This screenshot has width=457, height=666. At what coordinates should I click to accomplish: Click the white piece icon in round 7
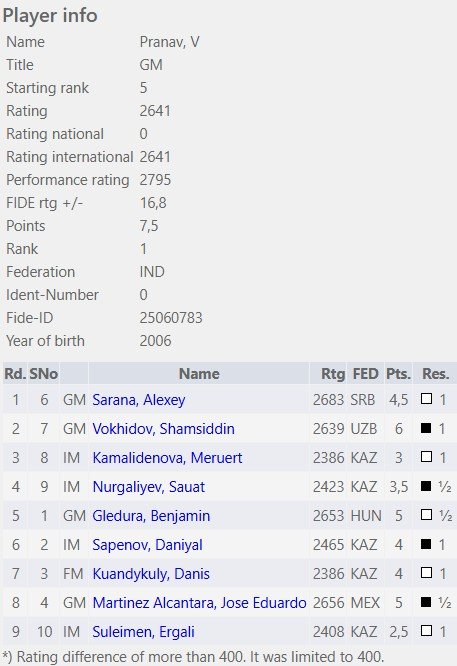pyautogui.click(x=426, y=573)
